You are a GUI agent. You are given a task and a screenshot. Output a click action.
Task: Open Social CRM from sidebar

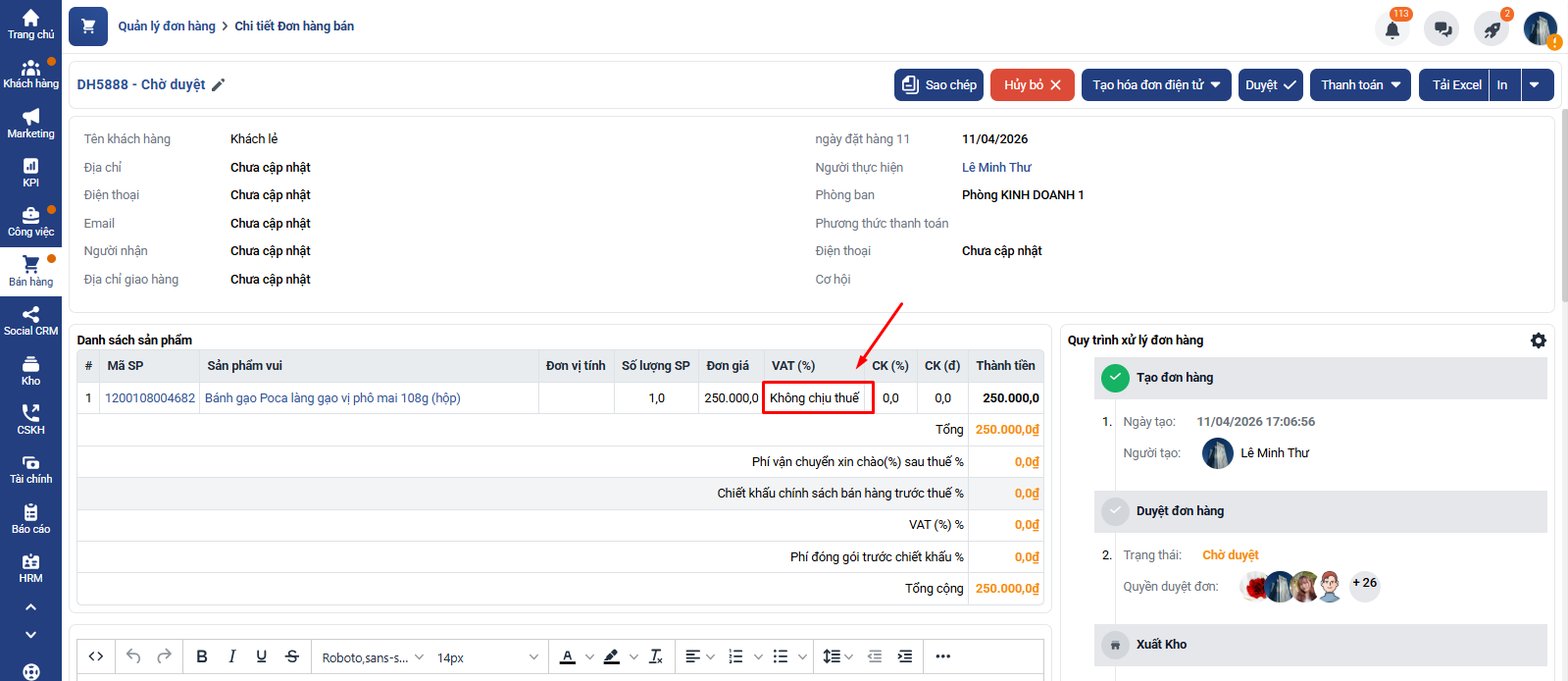click(30, 321)
